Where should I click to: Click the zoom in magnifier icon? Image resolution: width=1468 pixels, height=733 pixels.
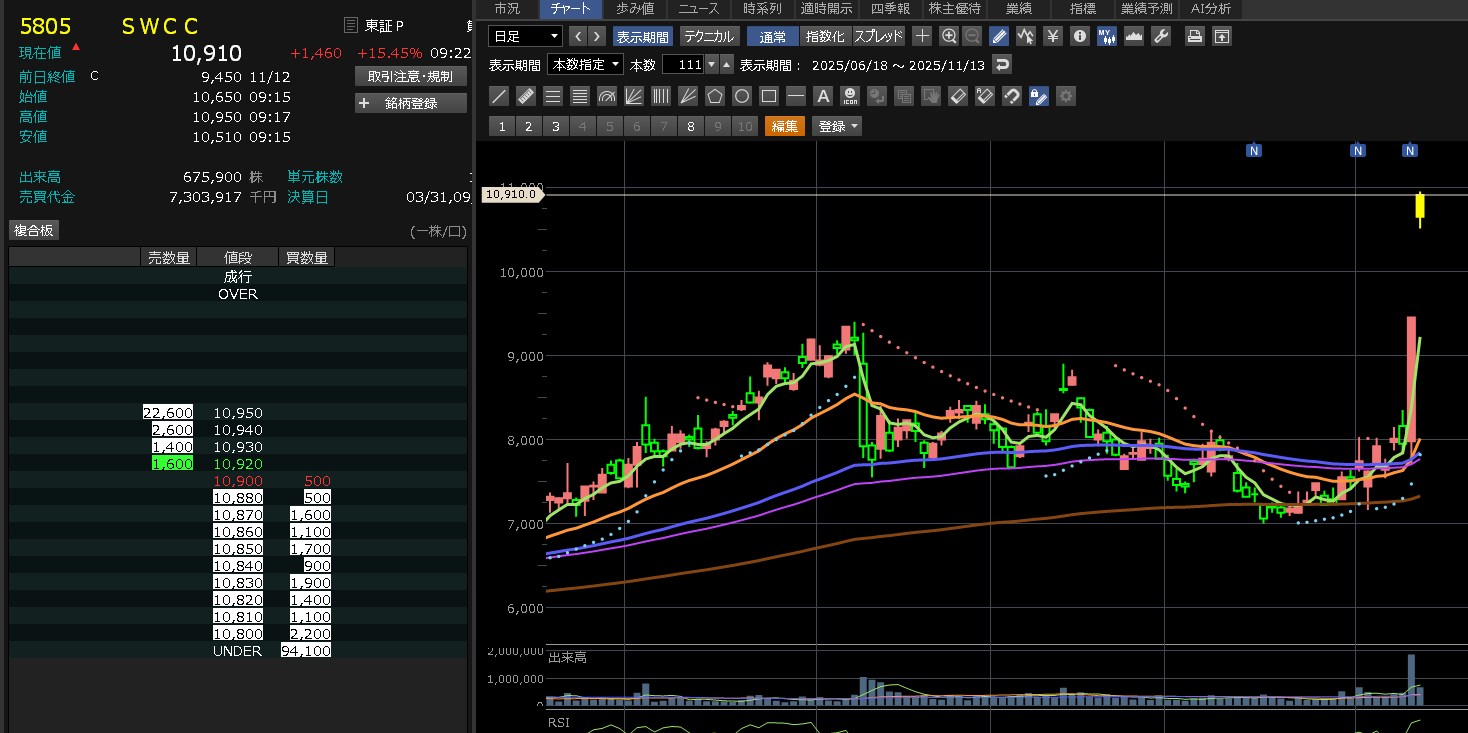(949, 36)
